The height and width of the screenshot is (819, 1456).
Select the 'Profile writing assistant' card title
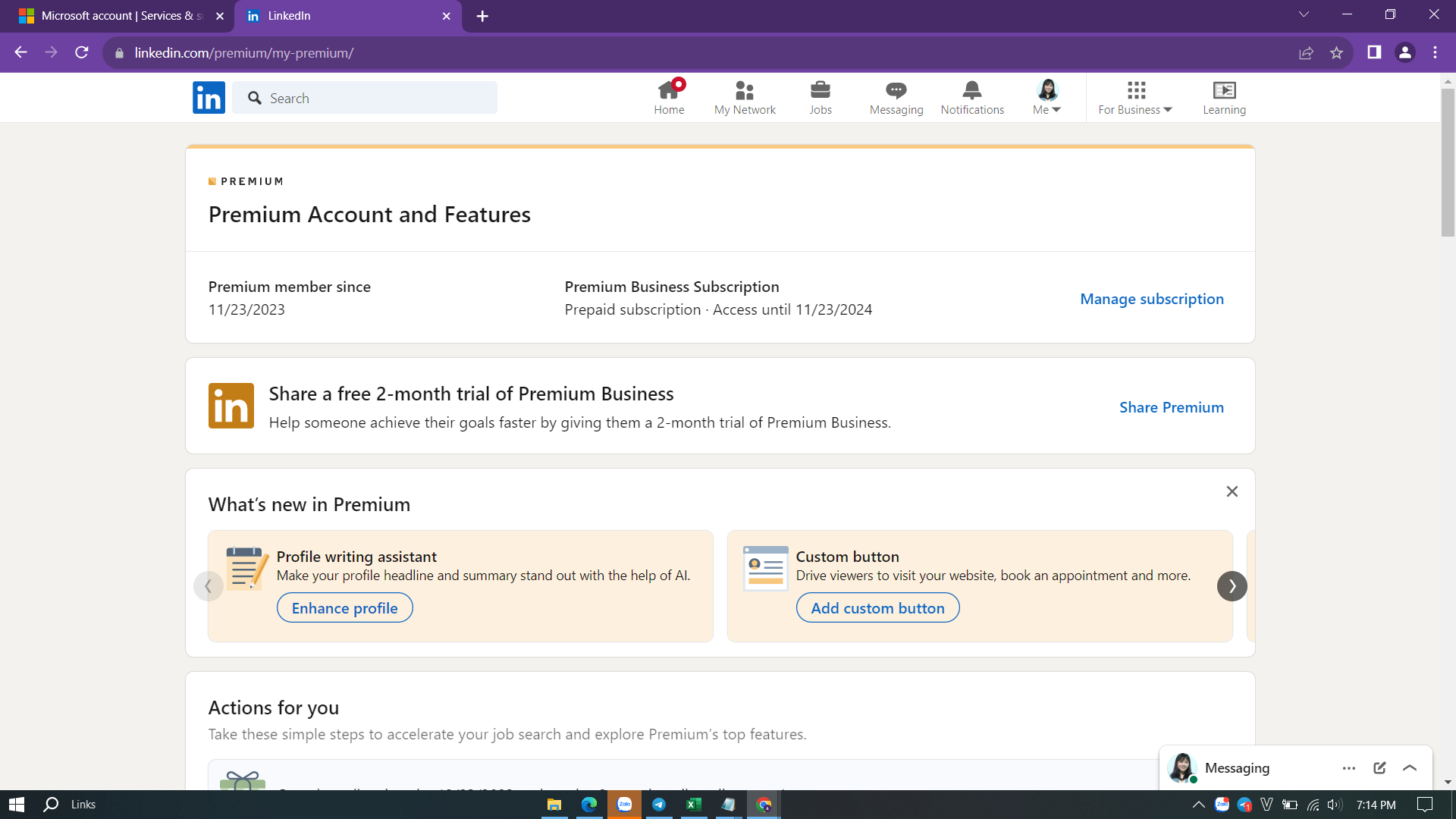coord(356,557)
